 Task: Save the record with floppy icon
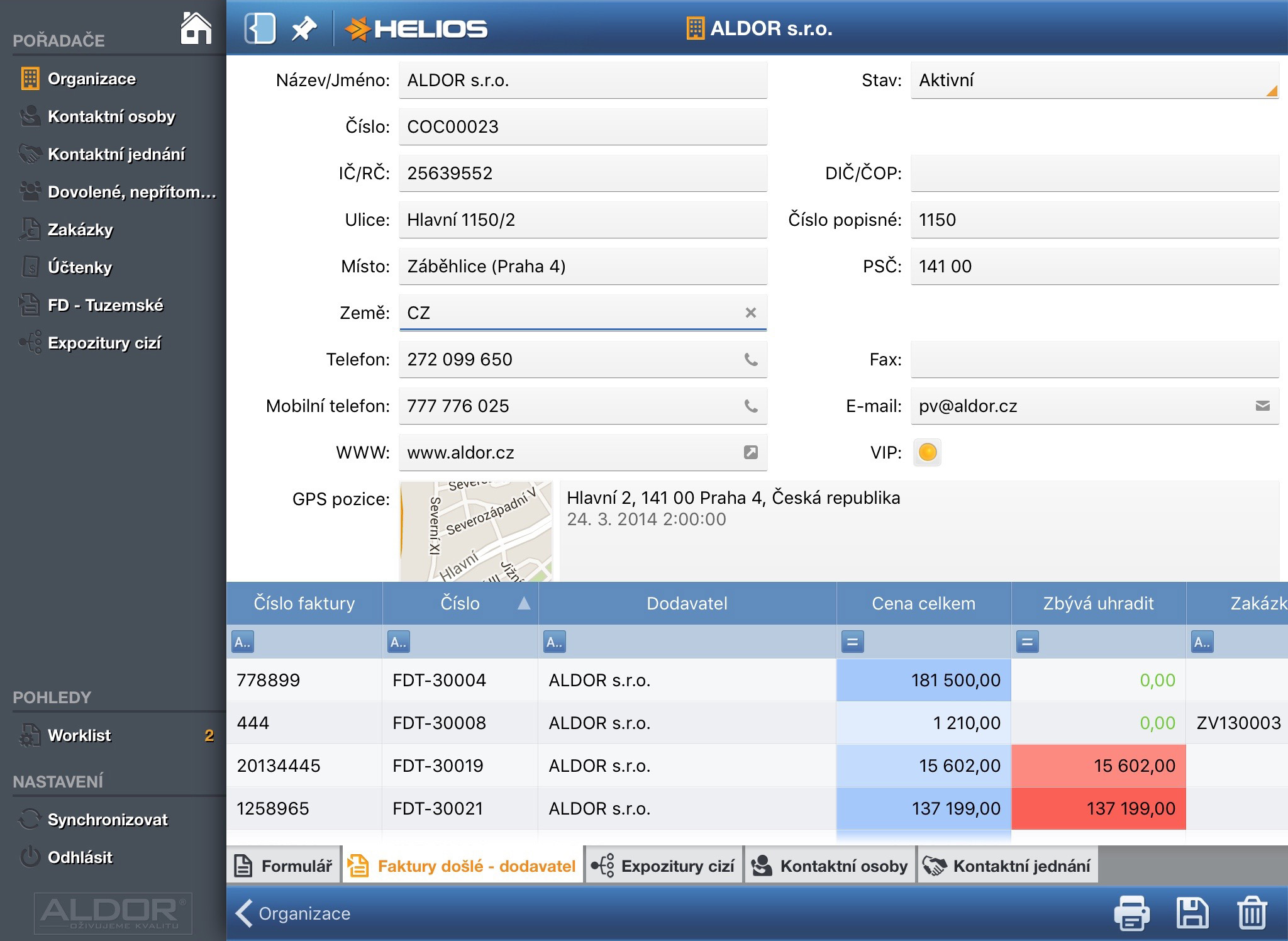(x=1192, y=913)
